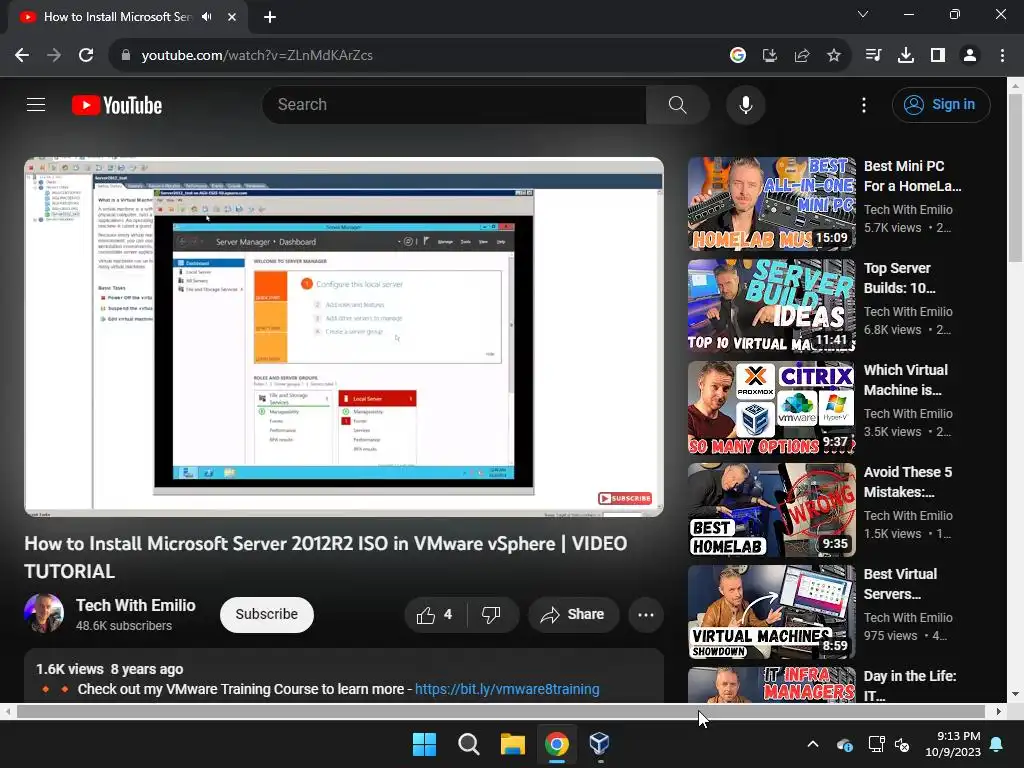Open notifications bell in tray
The width and height of the screenshot is (1024, 768).
(x=997, y=744)
